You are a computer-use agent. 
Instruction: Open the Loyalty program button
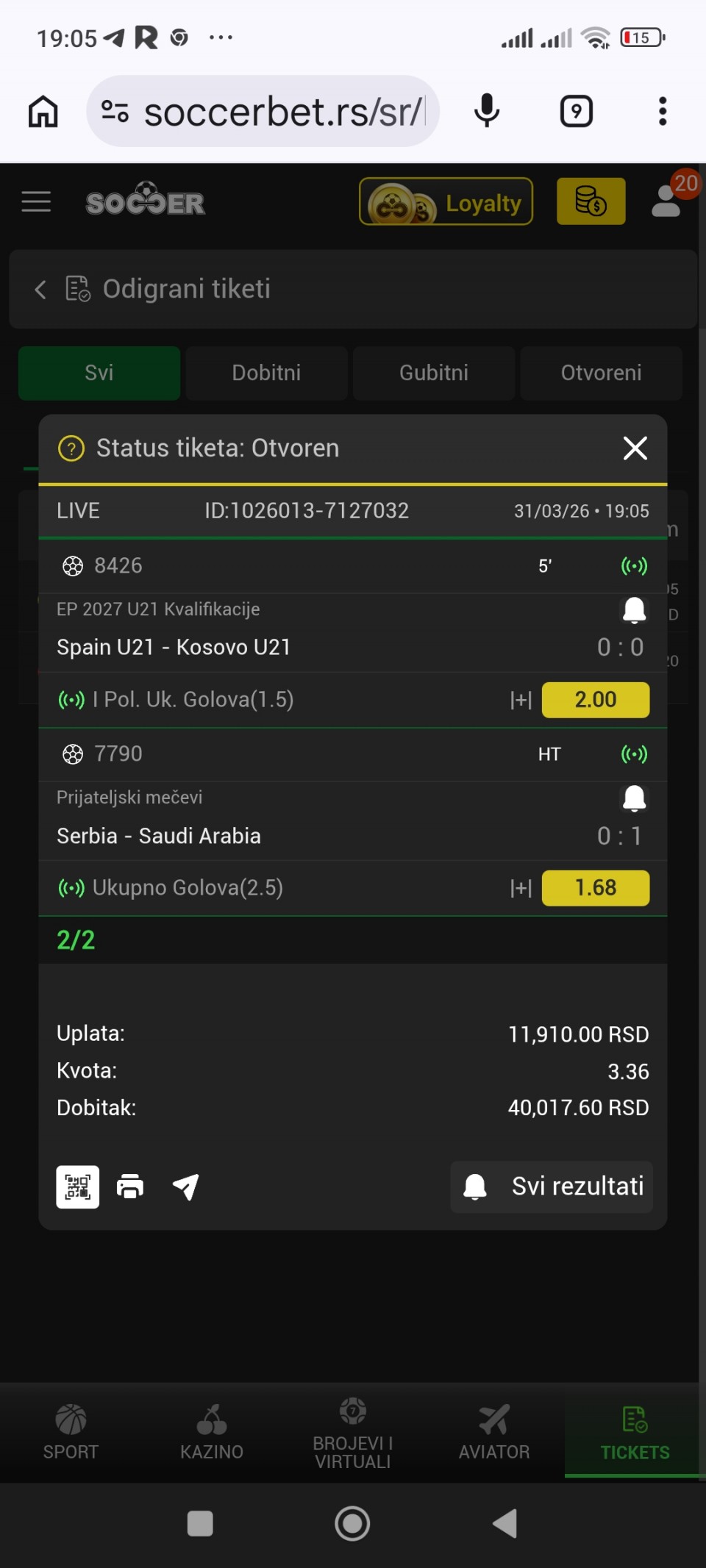pyautogui.click(x=446, y=201)
